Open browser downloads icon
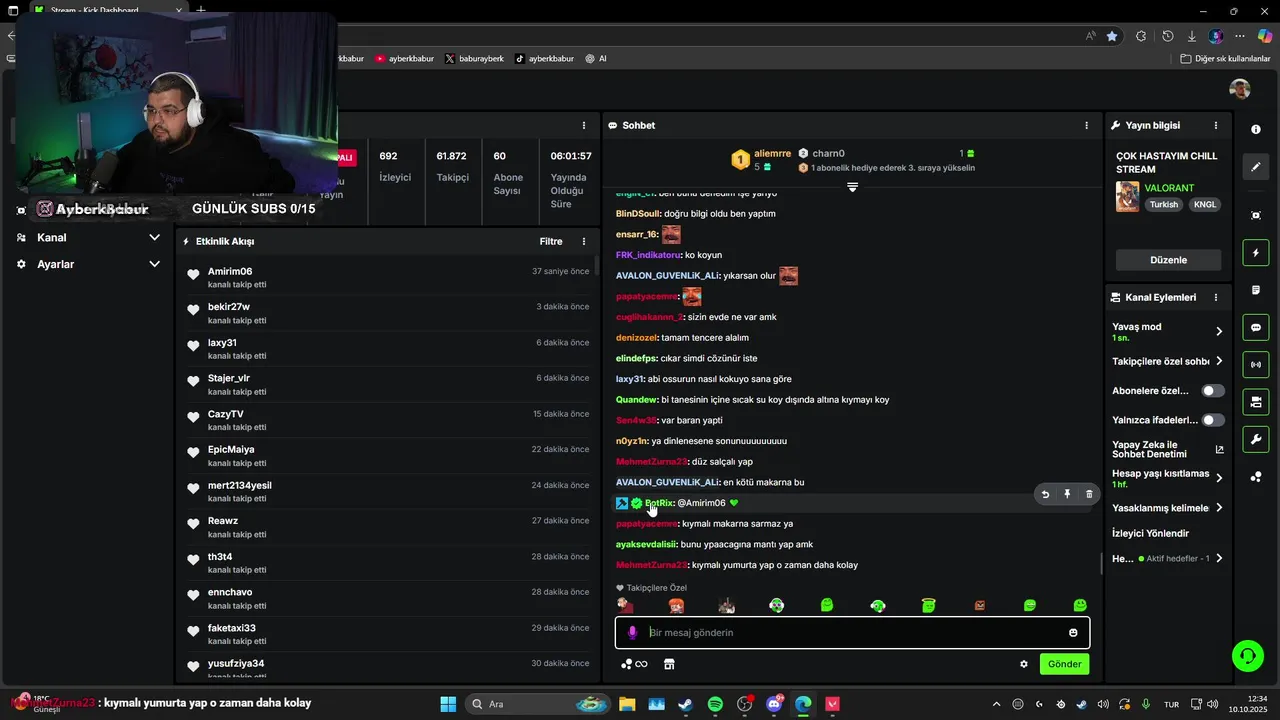The image size is (1280, 720). (x=1191, y=36)
